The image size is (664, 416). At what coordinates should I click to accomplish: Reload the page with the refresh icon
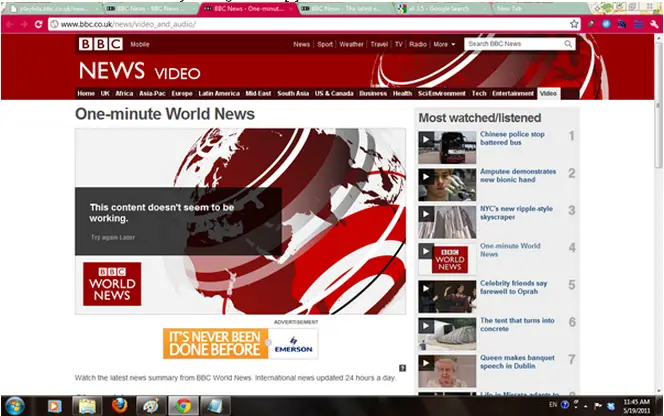pos(39,24)
